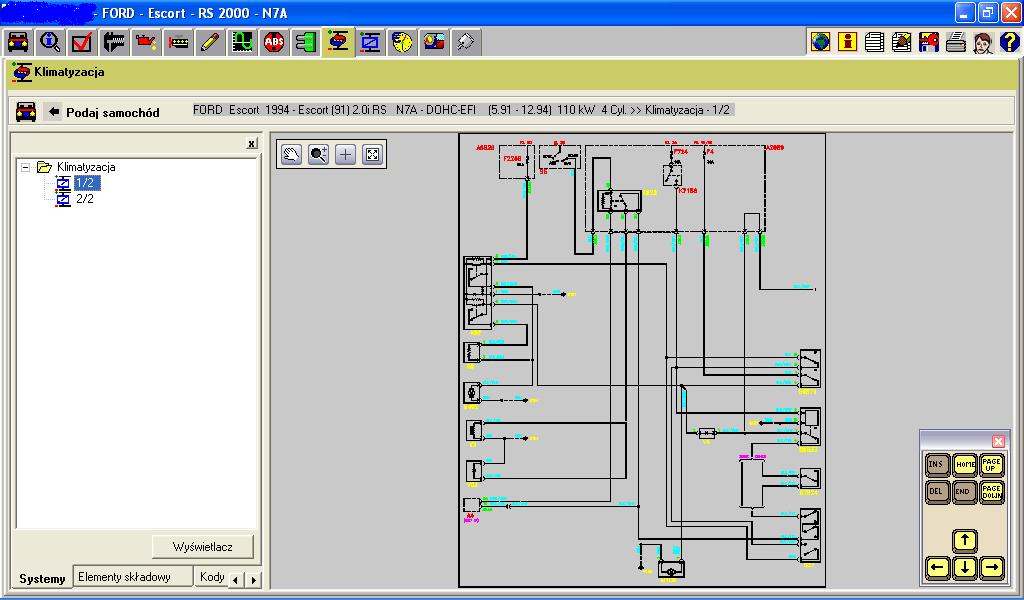The height and width of the screenshot is (600, 1024).
Task: Select the 1/2 diagram tree entry
Action: pos(85,183)
